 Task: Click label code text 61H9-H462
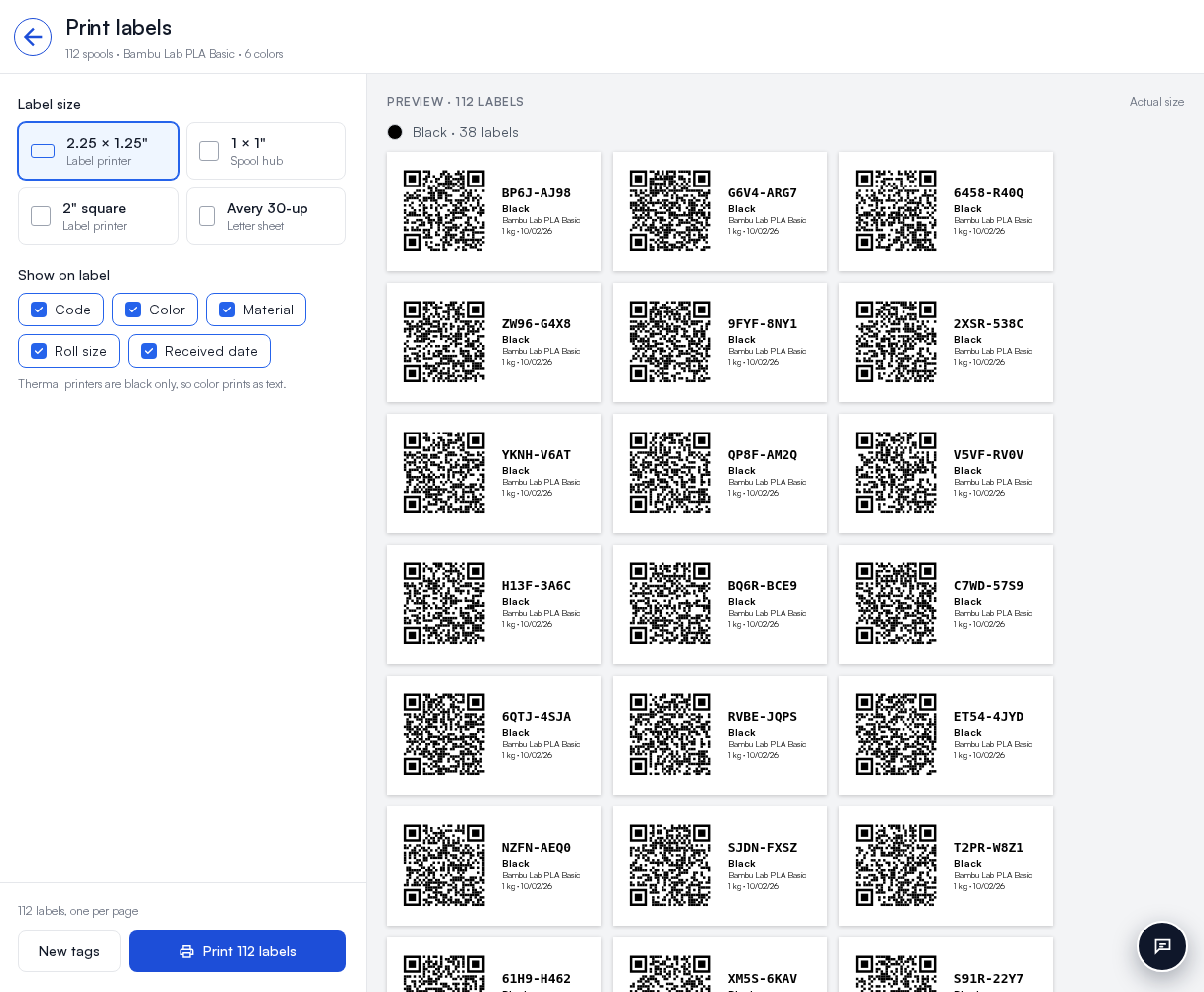point(537,979)
